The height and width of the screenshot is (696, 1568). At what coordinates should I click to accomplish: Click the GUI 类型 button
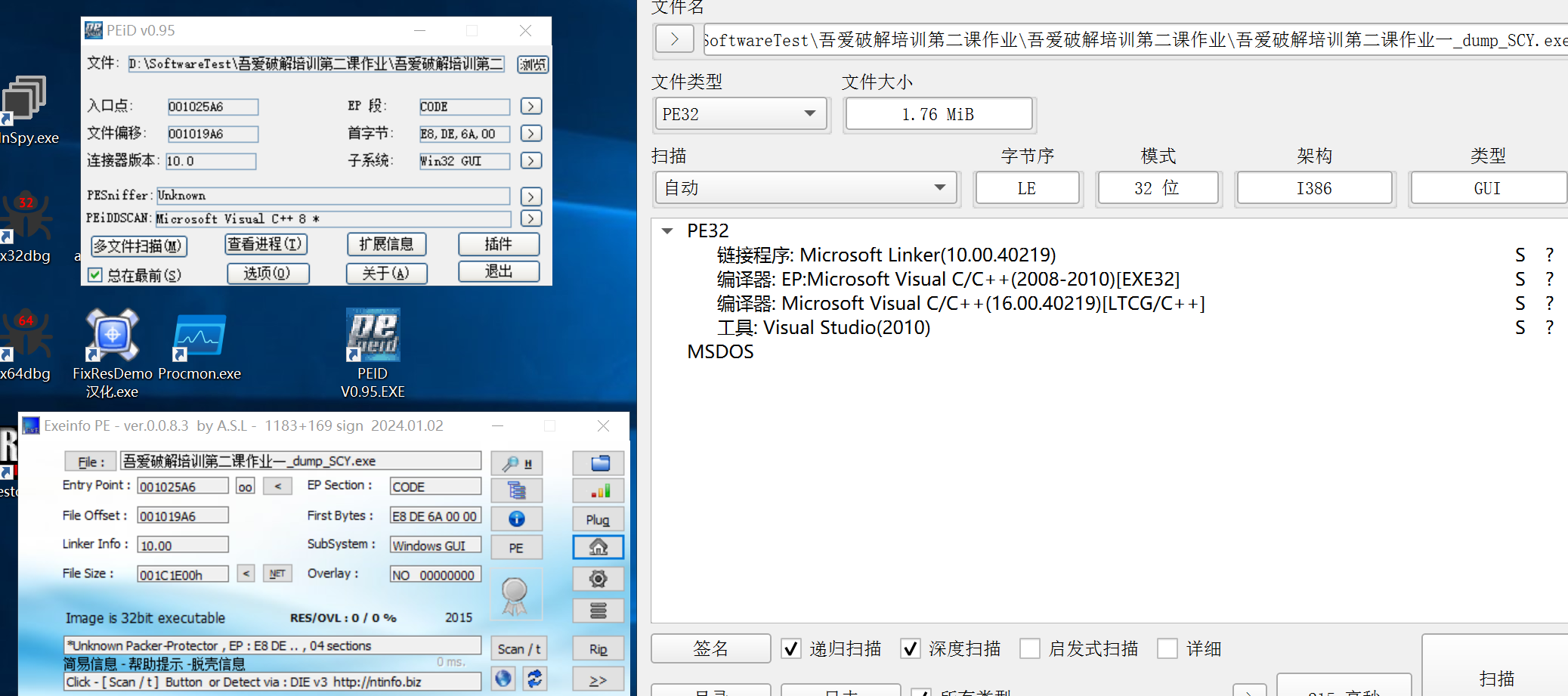(1488, 188)
